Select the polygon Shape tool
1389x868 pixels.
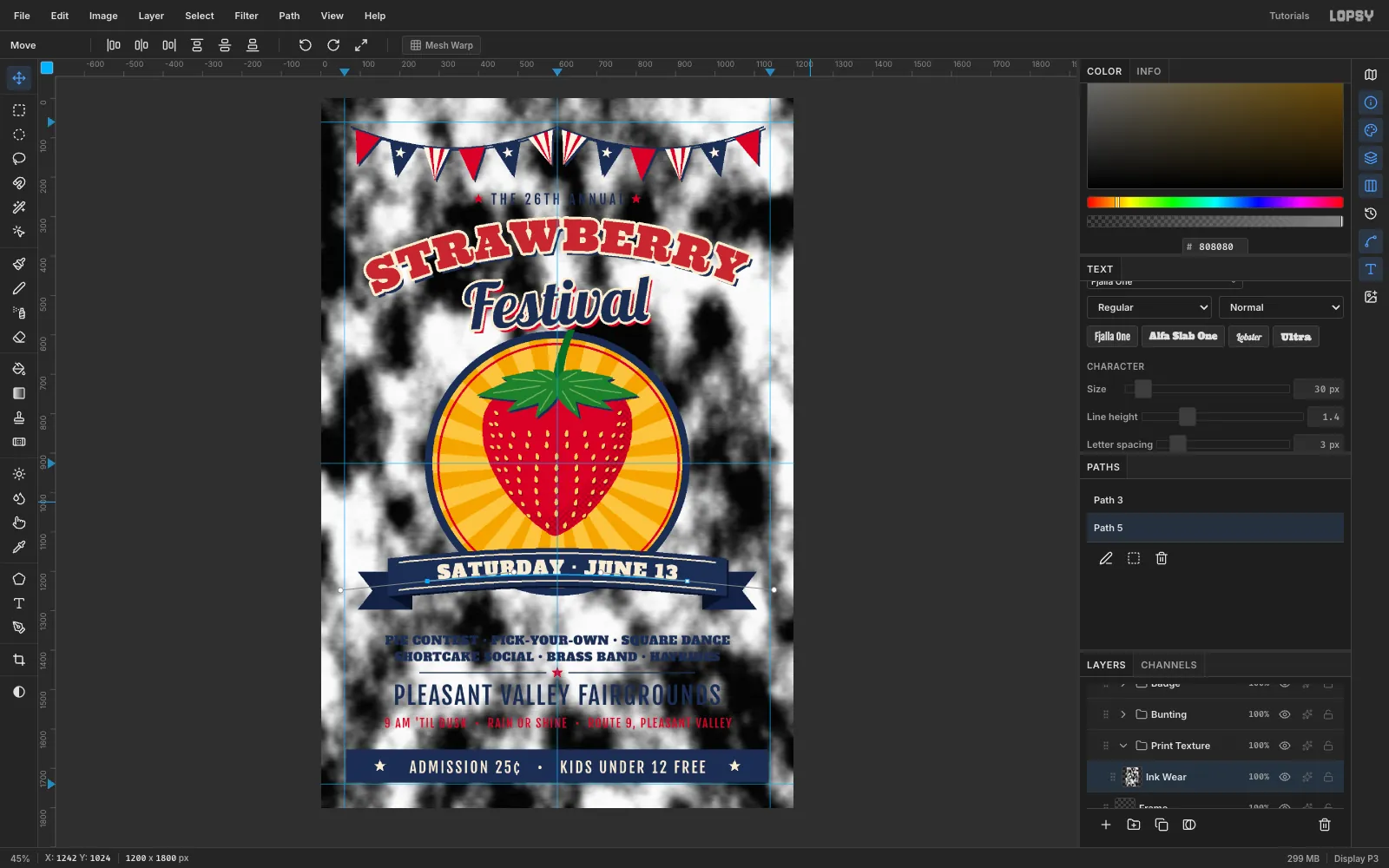(19, 579)
